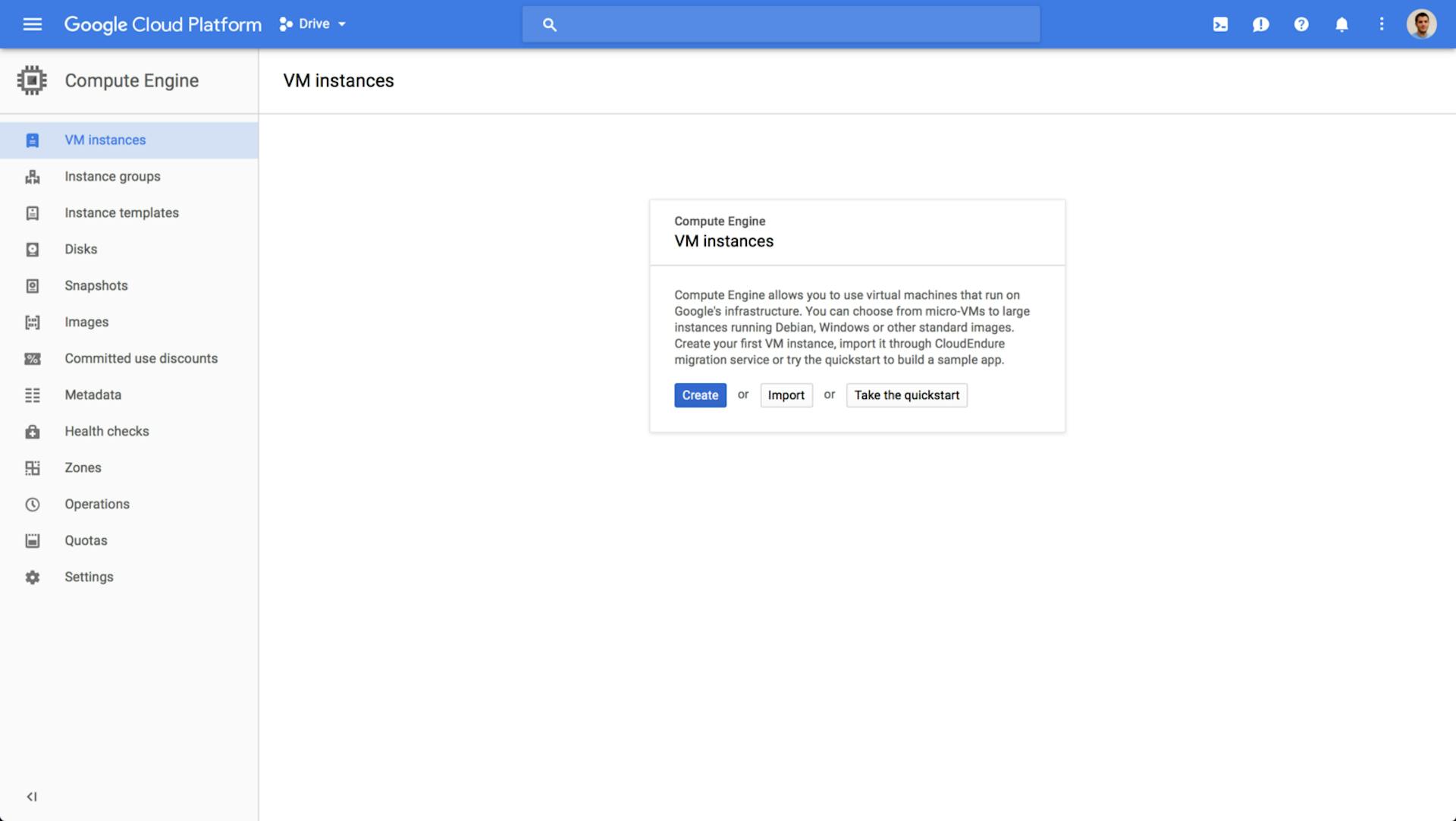Screen dimensions: 1456x821
Task: Click the Create button
Action: [x=699, y=395]
